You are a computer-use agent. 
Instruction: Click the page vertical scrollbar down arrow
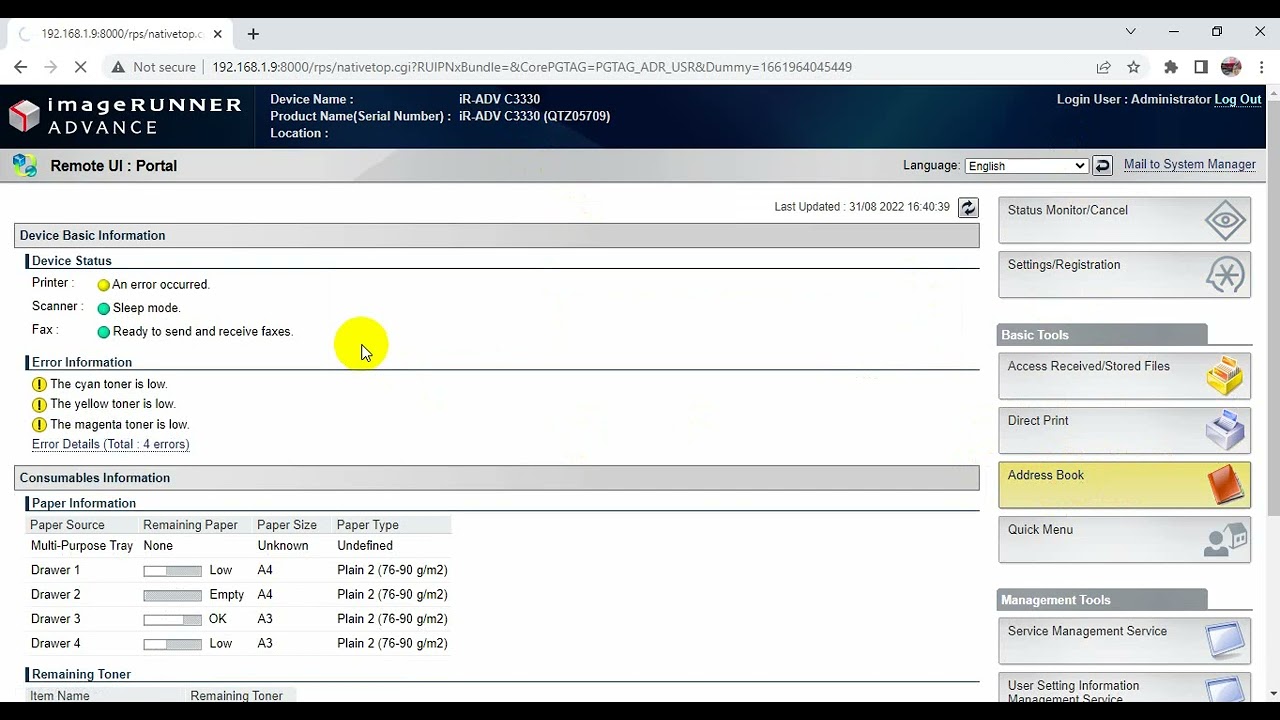[1272, 694]
